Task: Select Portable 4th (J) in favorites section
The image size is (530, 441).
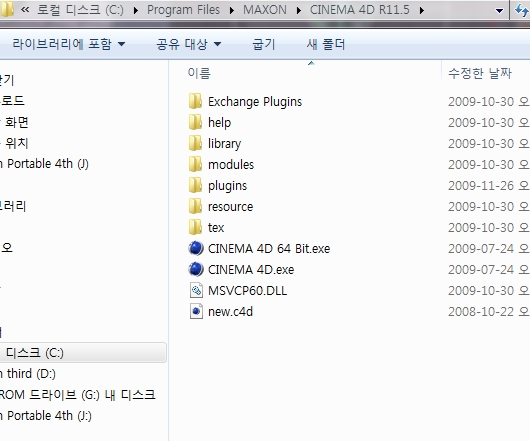Action: tap(44, 164)
